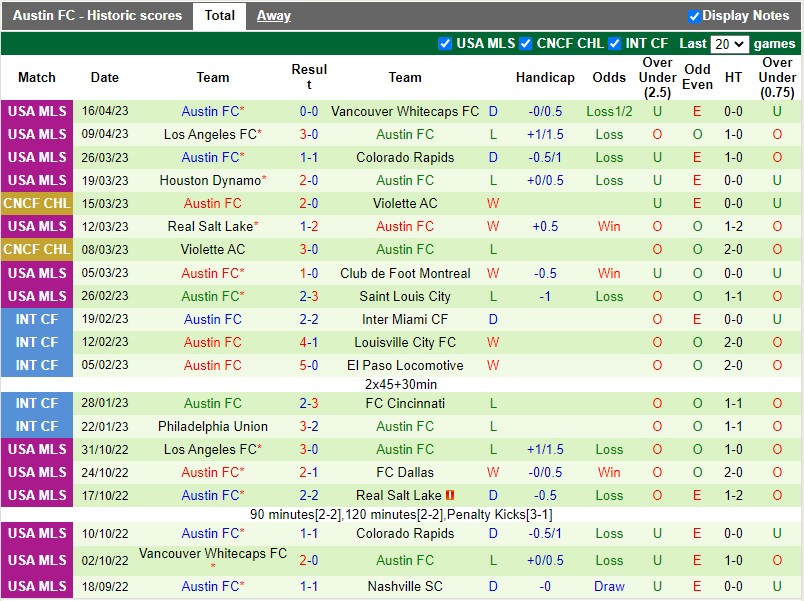The height and width of the screenshot is (601, 804).
Task: Click the Odds column header
Action: tap(609, 77)
